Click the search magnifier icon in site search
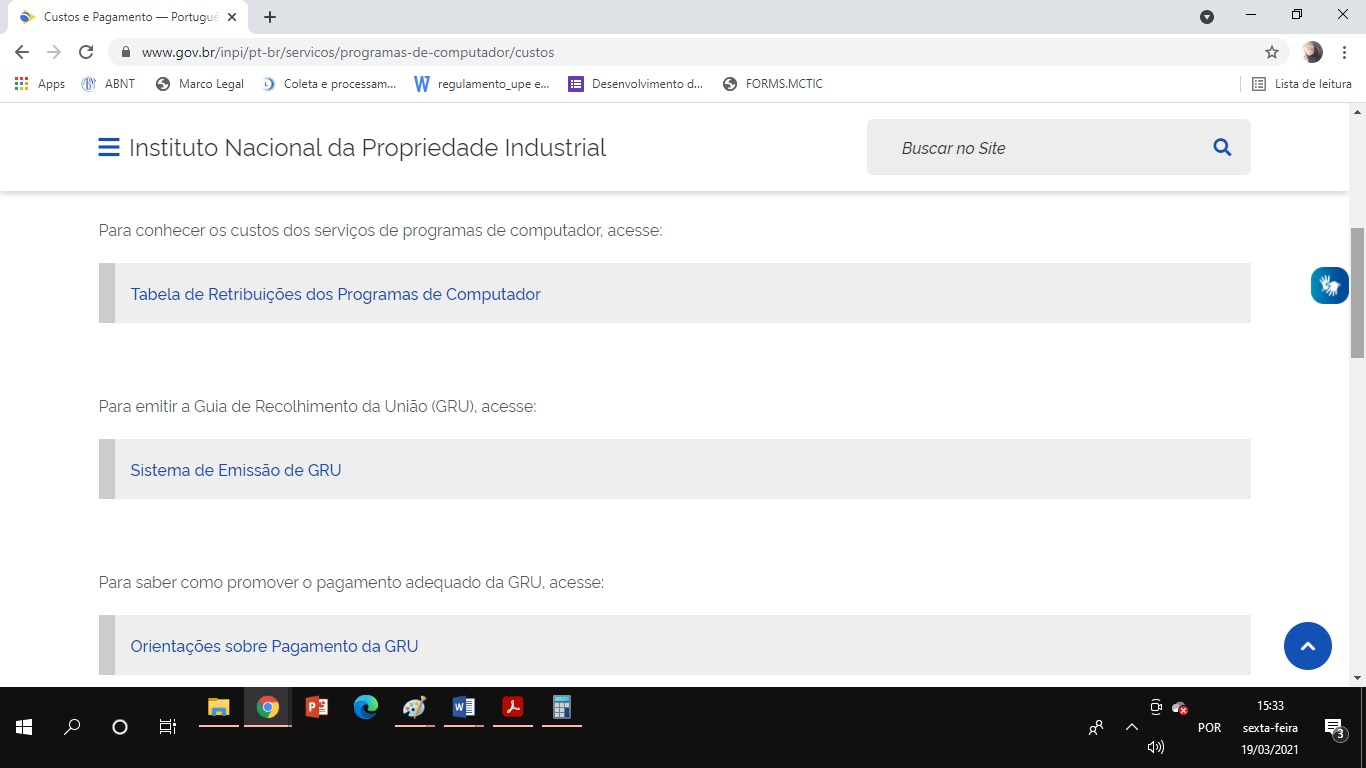 click(x=1222, y=147)
